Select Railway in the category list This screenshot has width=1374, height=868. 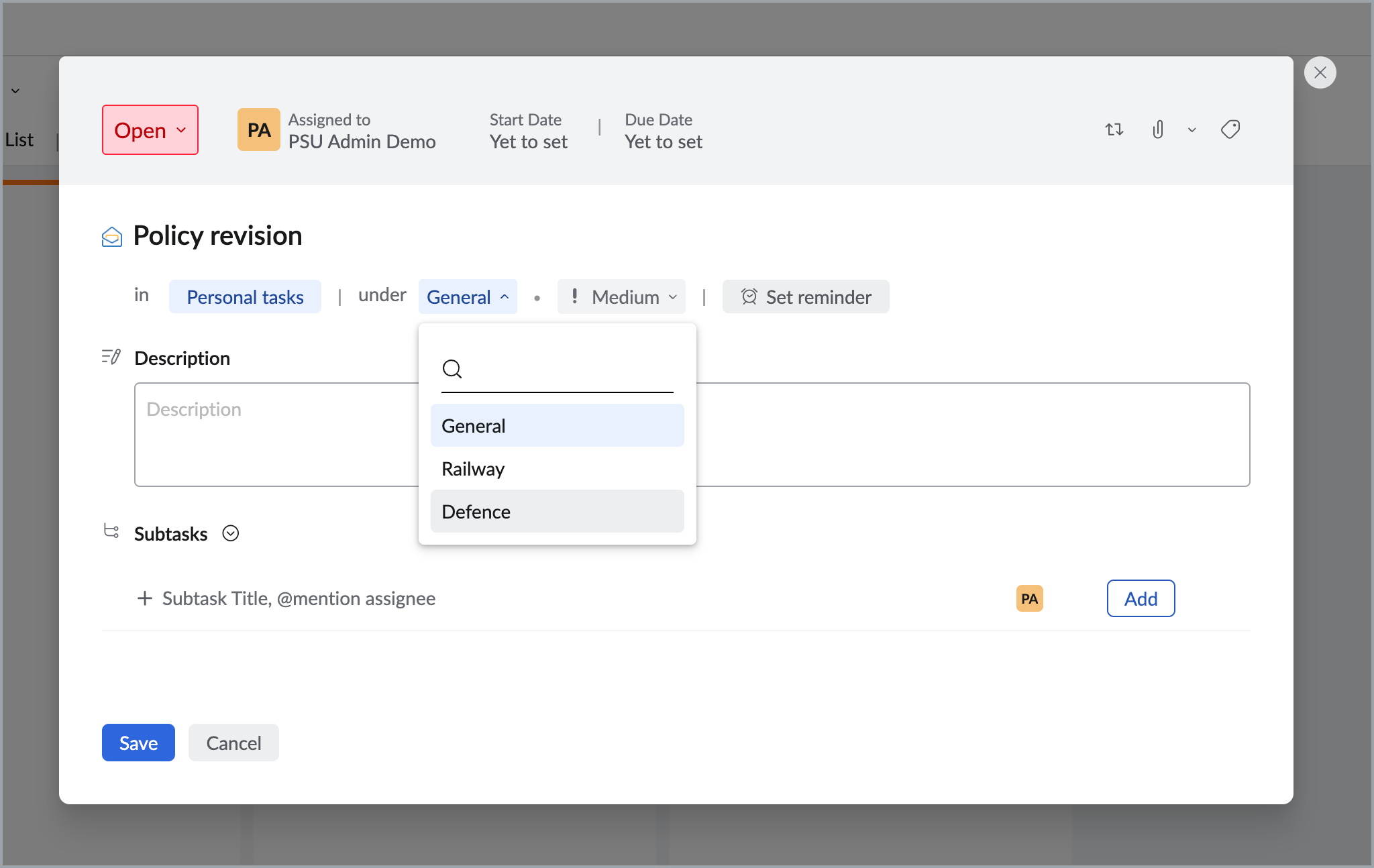[x=557, y=468]
